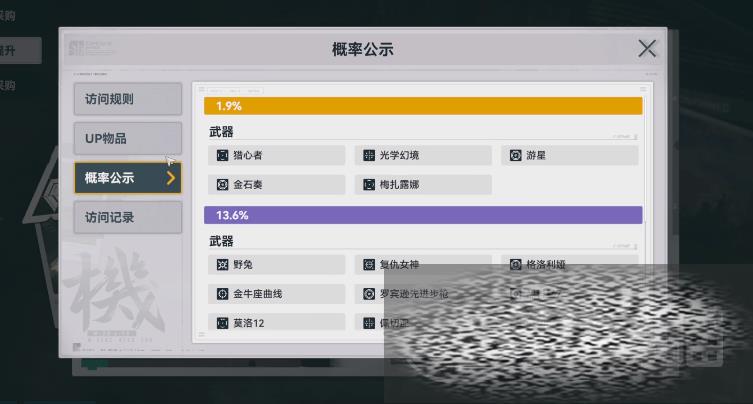This screenshot has height=404, width=753.
Task: Click the weapon icon next to 格洛利娅
Action: 515,264
